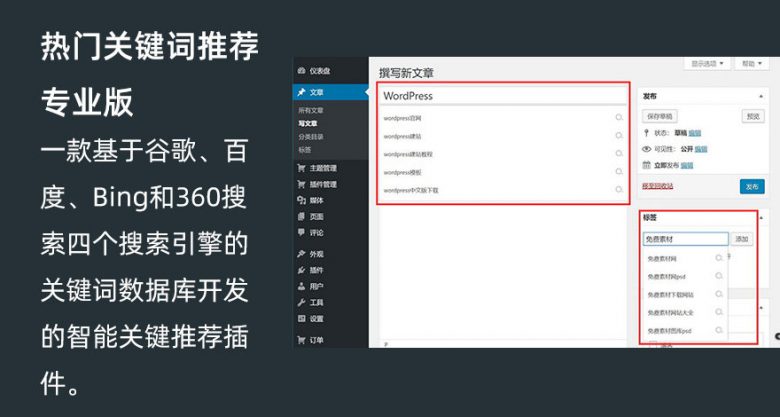
Task: Click search icon beside 免费素材网 suggestion
Action: pos(719,258)
